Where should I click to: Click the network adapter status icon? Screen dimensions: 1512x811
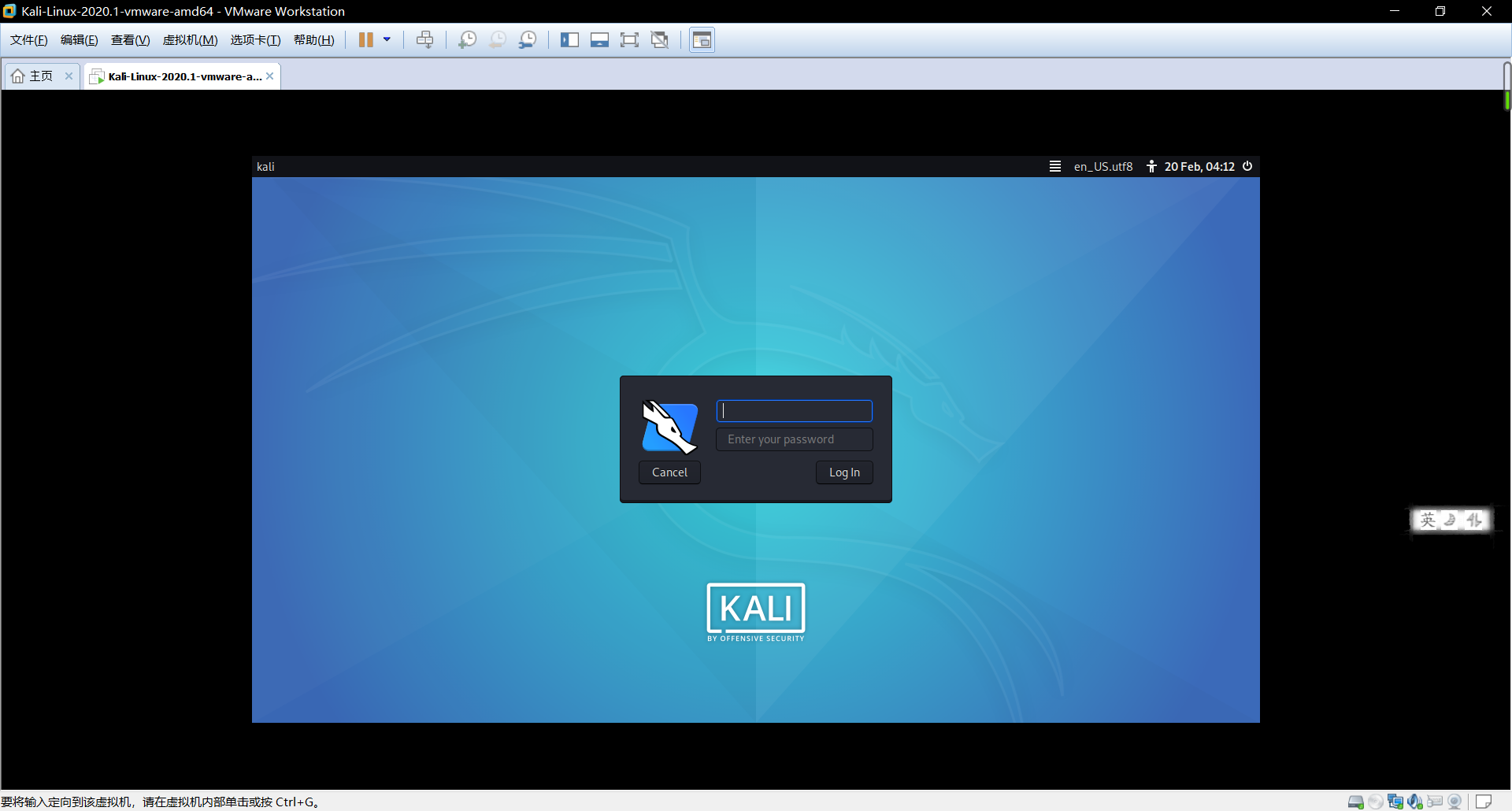click(x=1395, y=802)
